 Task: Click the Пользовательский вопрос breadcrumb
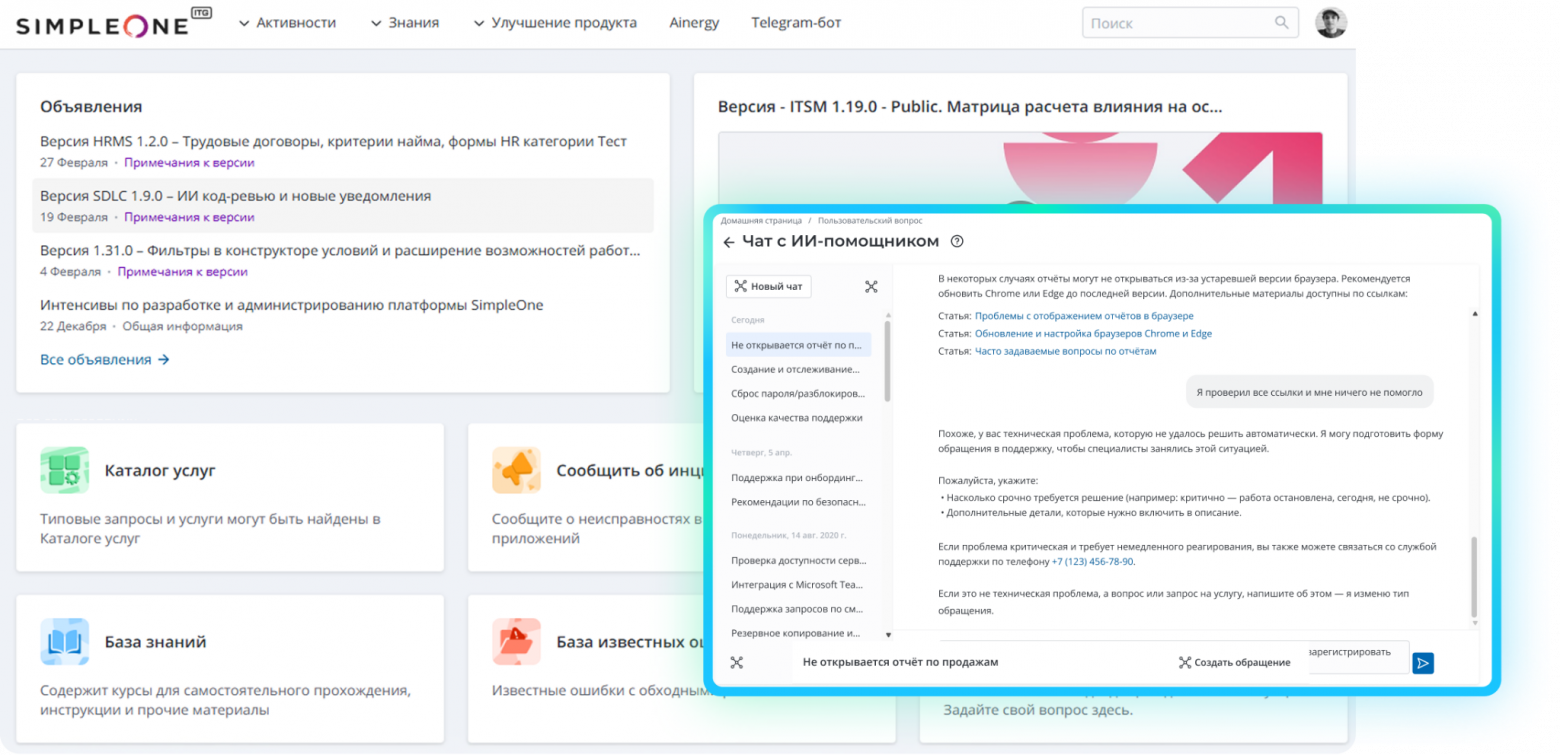(x=870, y=220)
